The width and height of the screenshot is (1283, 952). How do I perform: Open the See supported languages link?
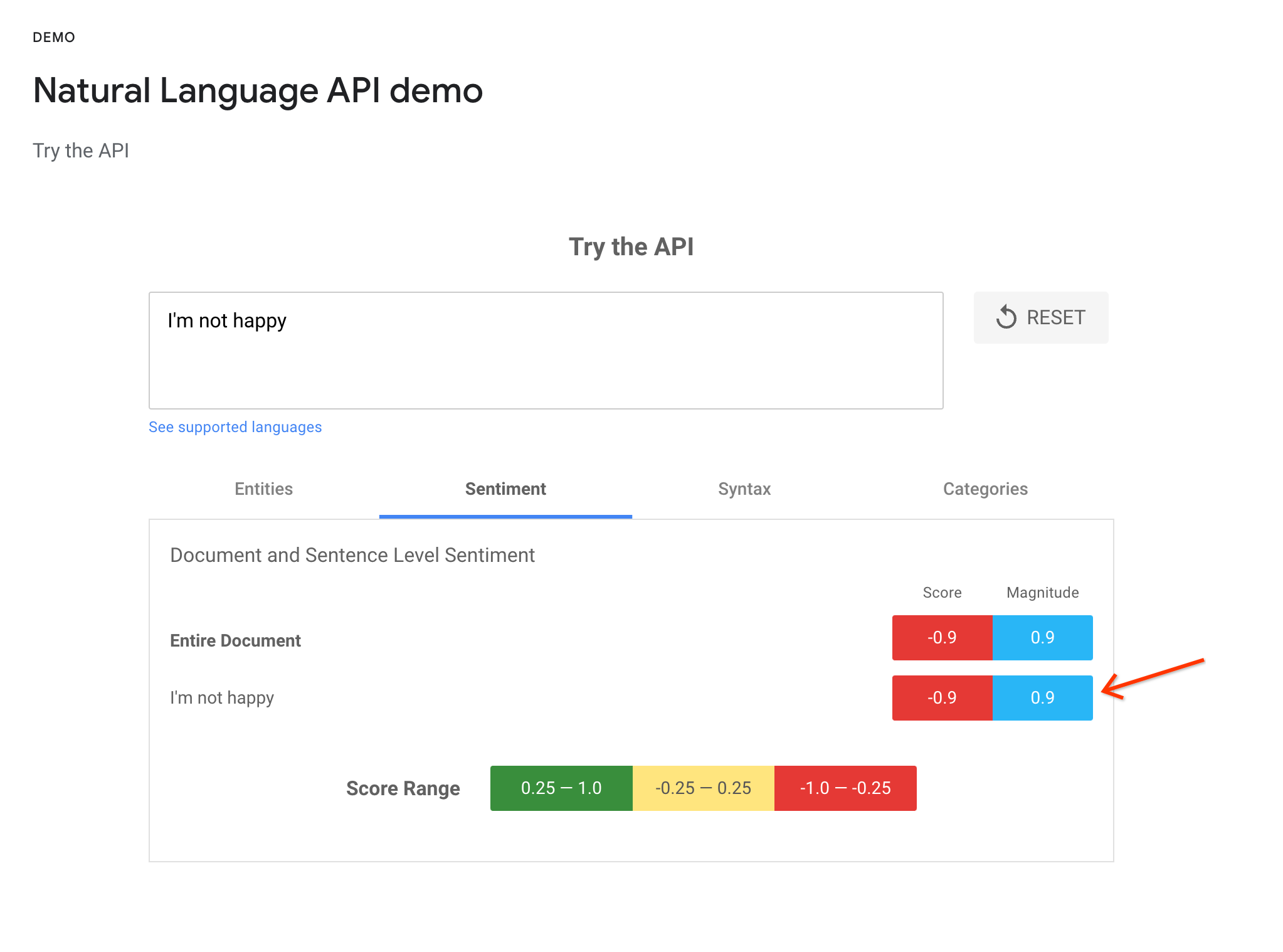click(235, 427)
